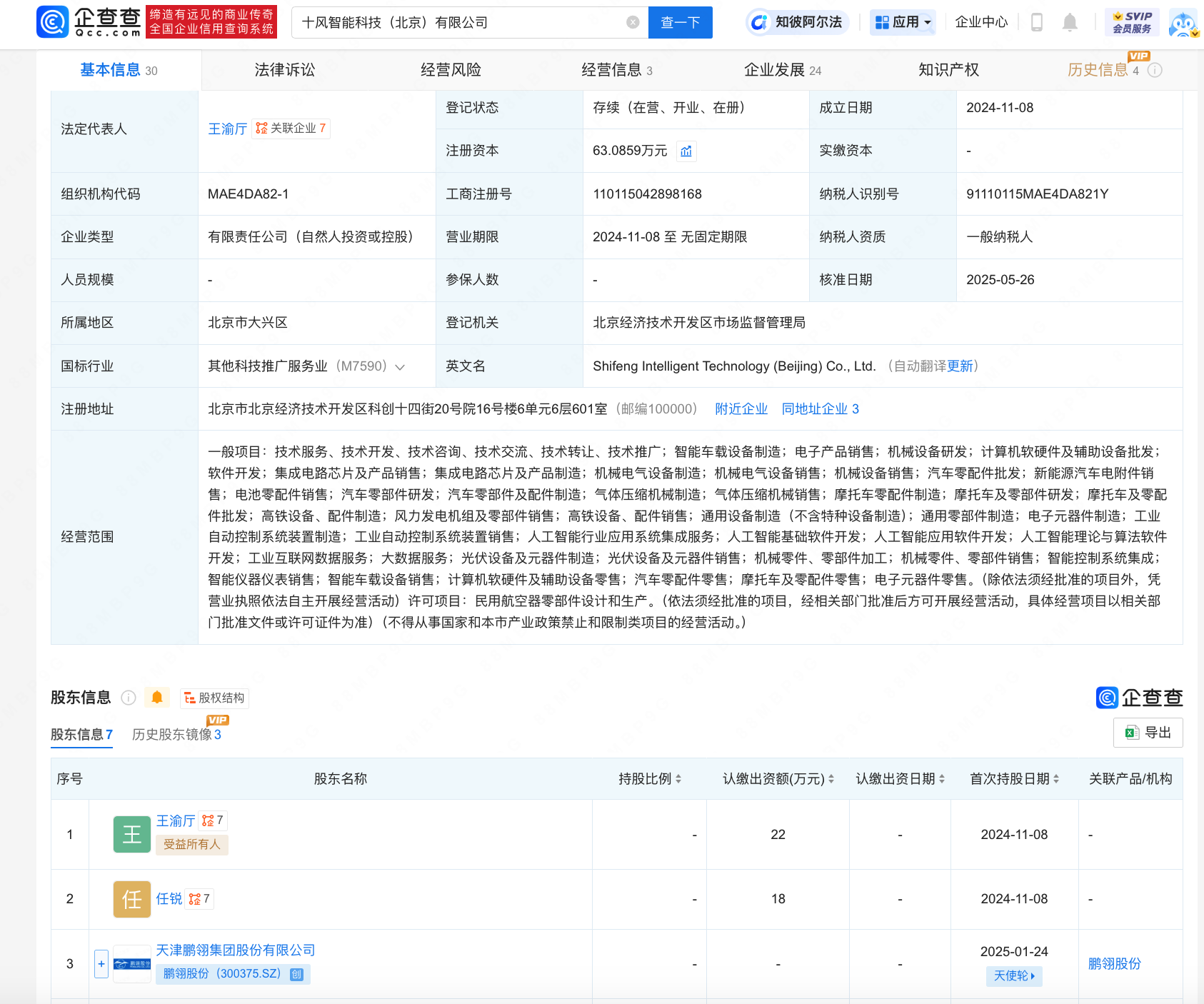The image size is (1204, 1004).
Task: Open the user avatar menu
Action: 1183,23
